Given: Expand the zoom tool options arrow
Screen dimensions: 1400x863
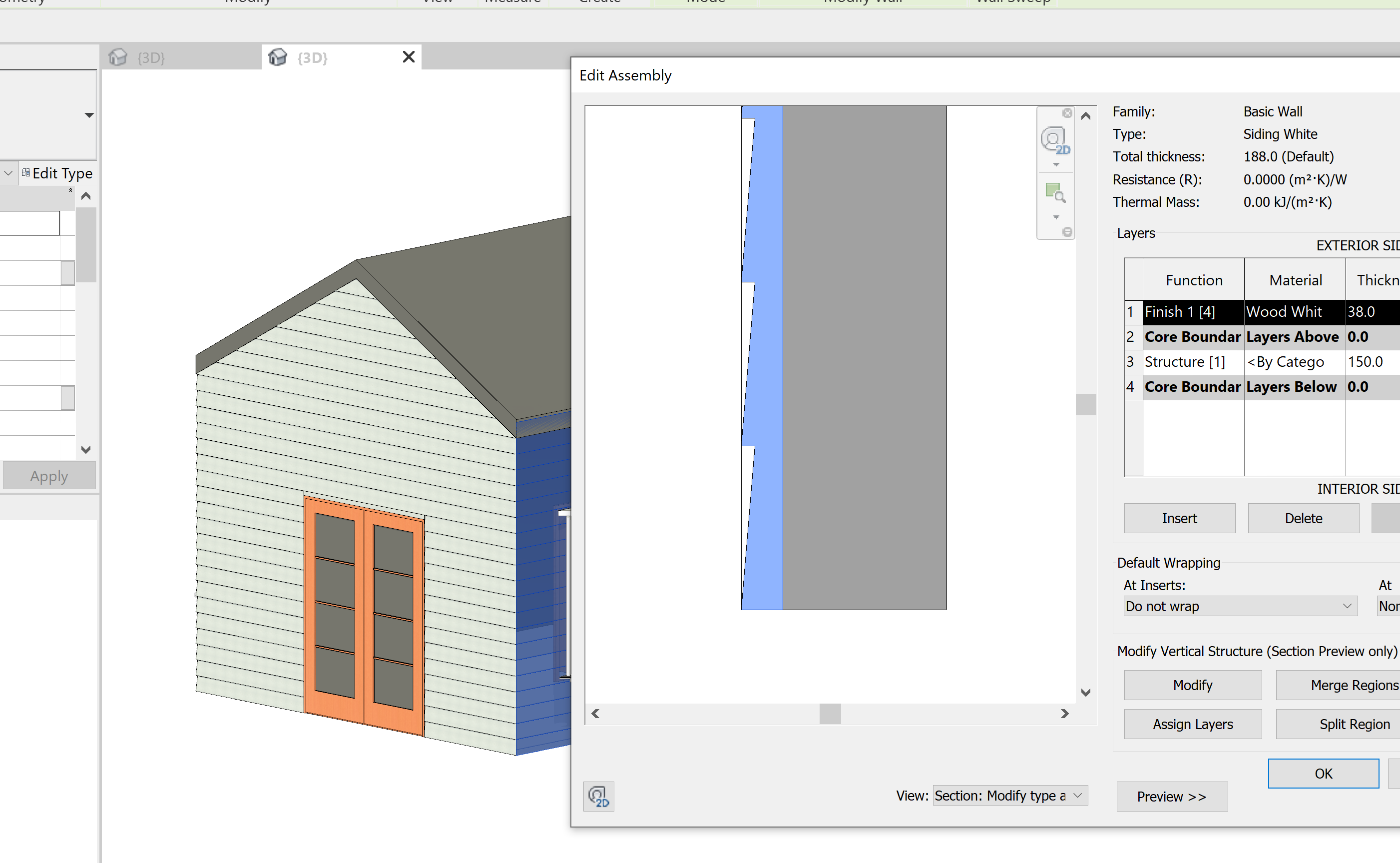Looking at the screenshot, I should click(1056, 217).
